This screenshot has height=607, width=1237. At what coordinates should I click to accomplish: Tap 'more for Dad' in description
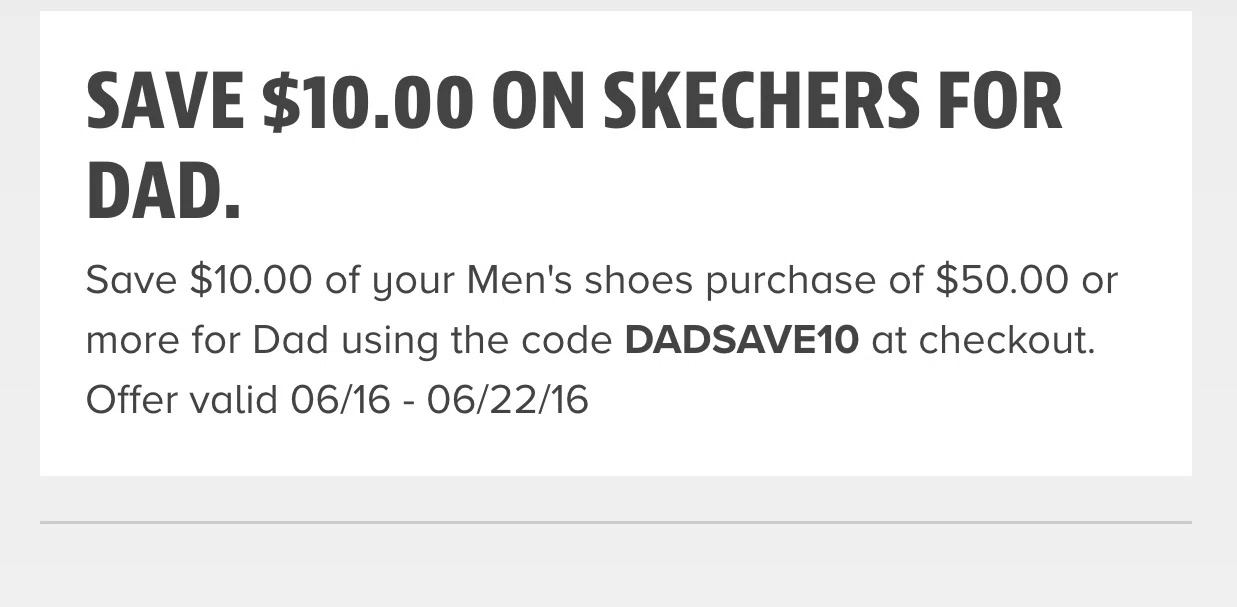pyautogui.click(x=207, y=340)
